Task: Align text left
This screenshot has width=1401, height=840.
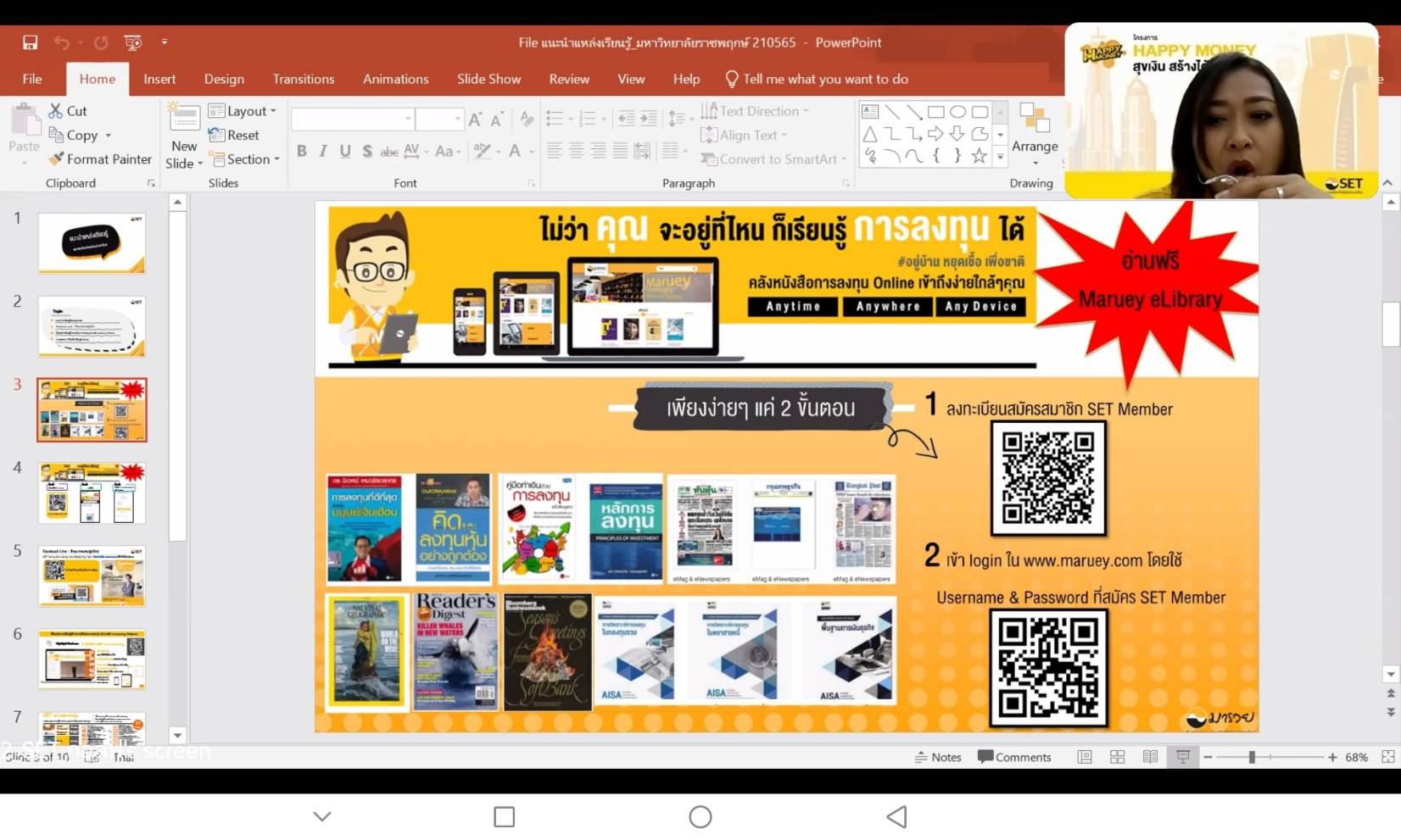Action: coord(555,151)
